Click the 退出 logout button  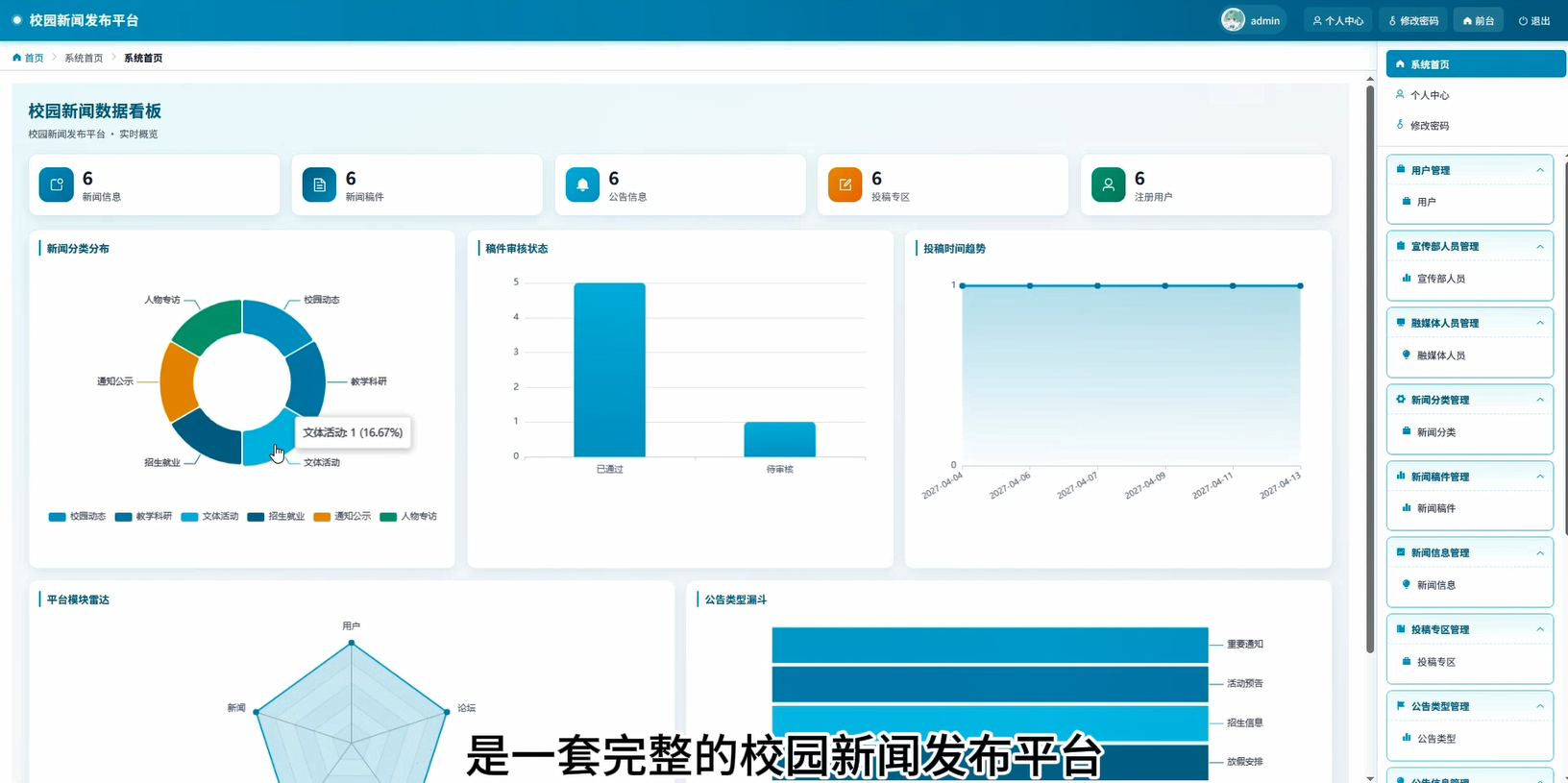pyautogui.click(x=1534, y=20)
